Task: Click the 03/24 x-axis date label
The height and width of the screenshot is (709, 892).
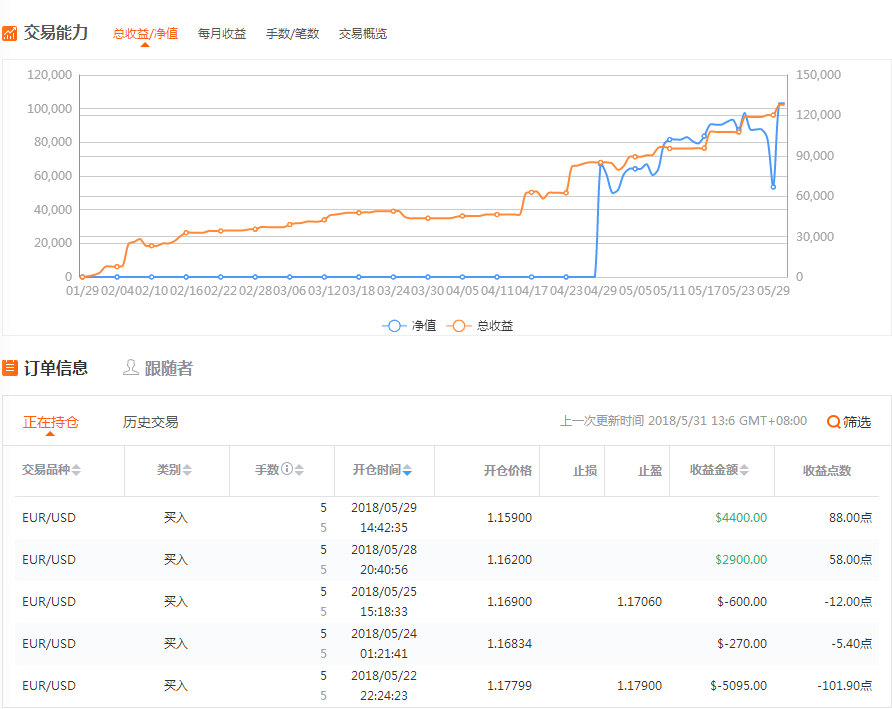Action: (x=393, y=291)
